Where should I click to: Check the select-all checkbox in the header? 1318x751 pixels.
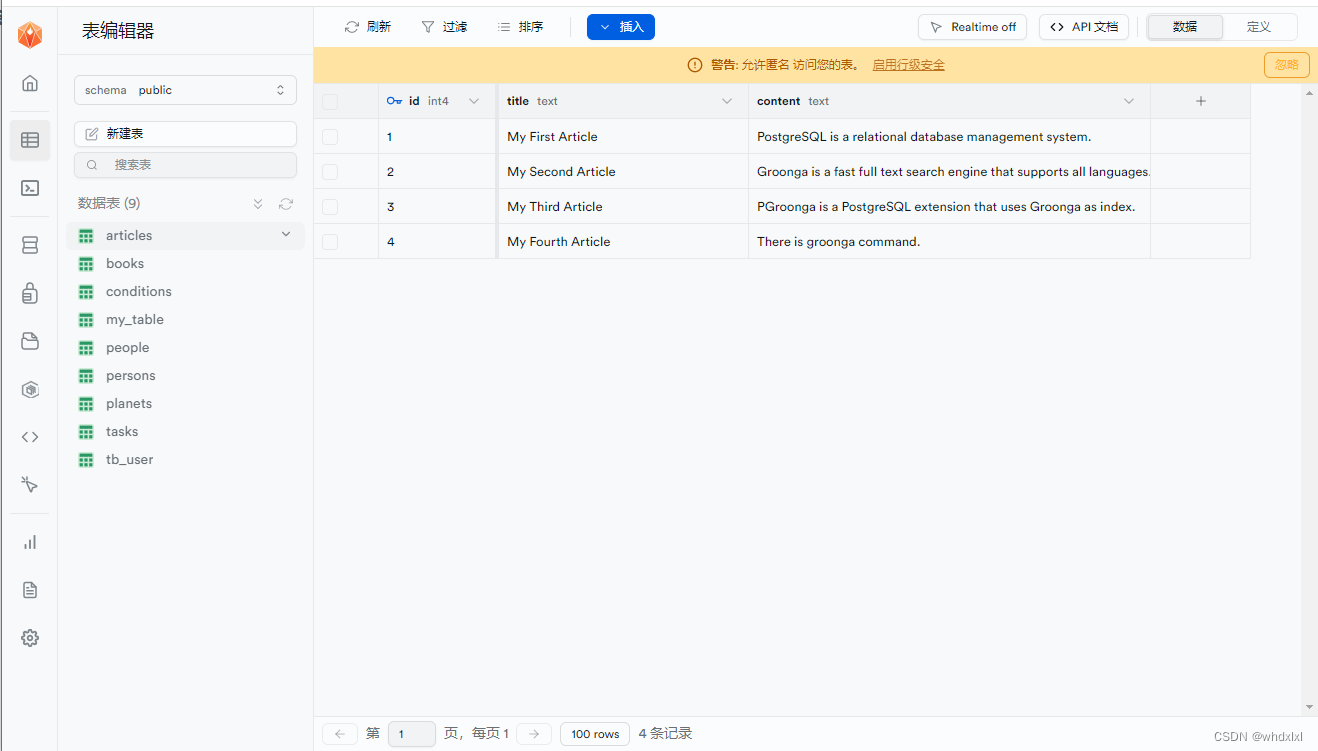click(x=329, y=100)
